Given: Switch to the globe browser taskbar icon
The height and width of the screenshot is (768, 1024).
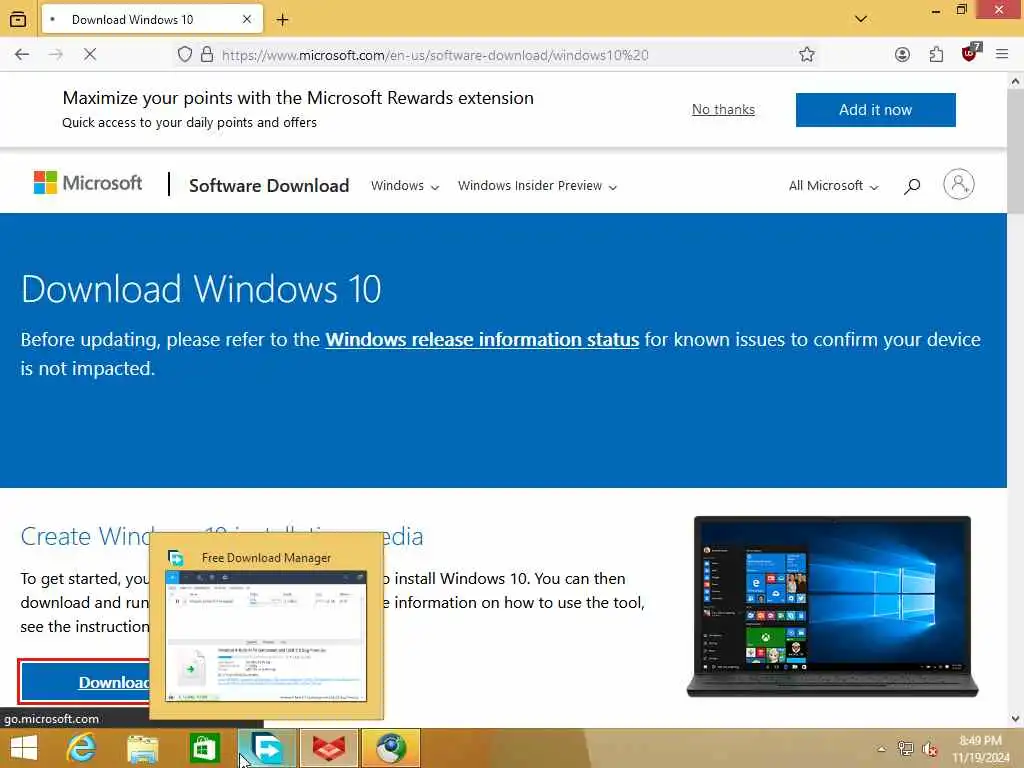Looking at the screenshot, I should (391, 748).
